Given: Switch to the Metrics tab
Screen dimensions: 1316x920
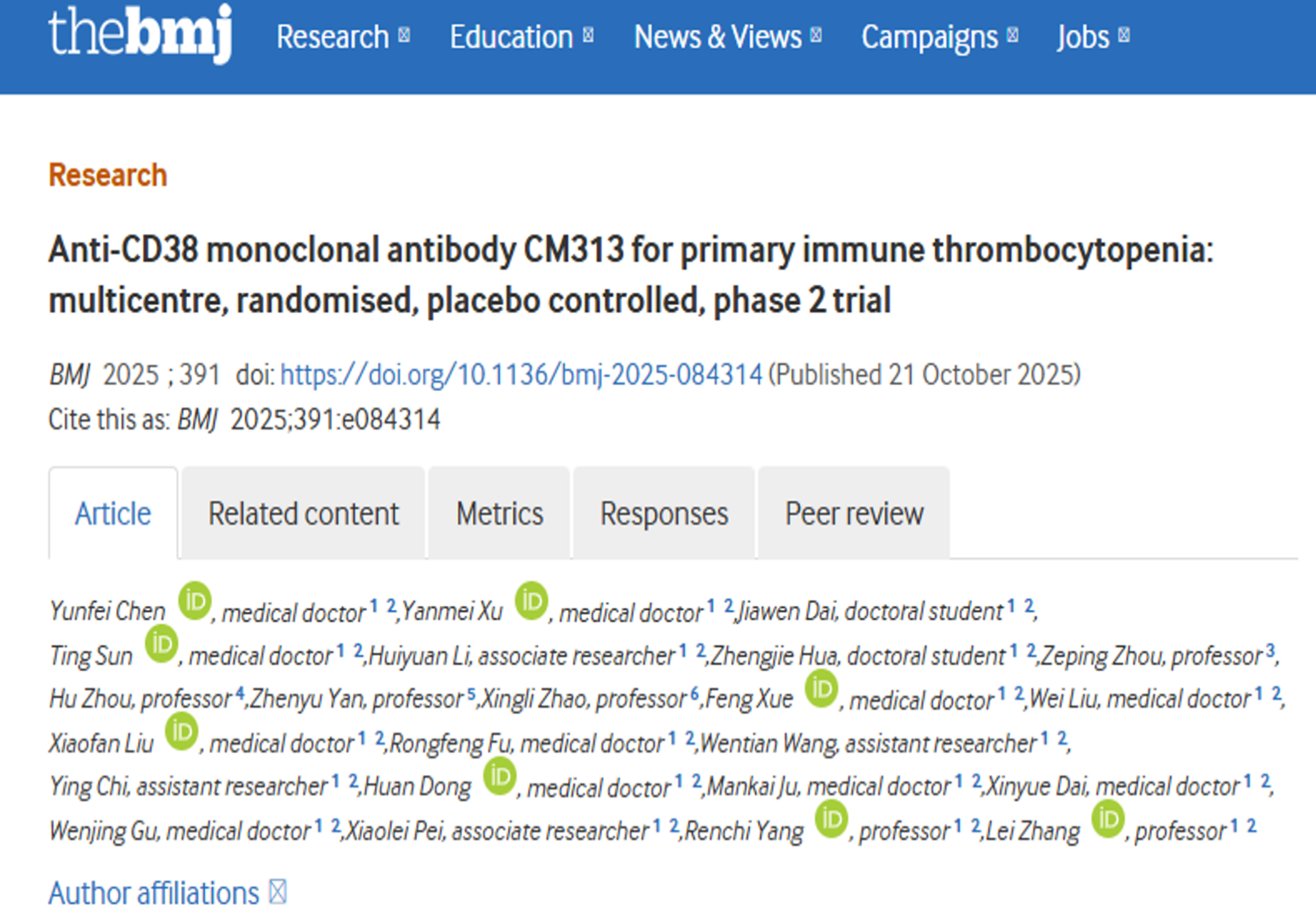Looking at the screenshot, I should (500, 513).
